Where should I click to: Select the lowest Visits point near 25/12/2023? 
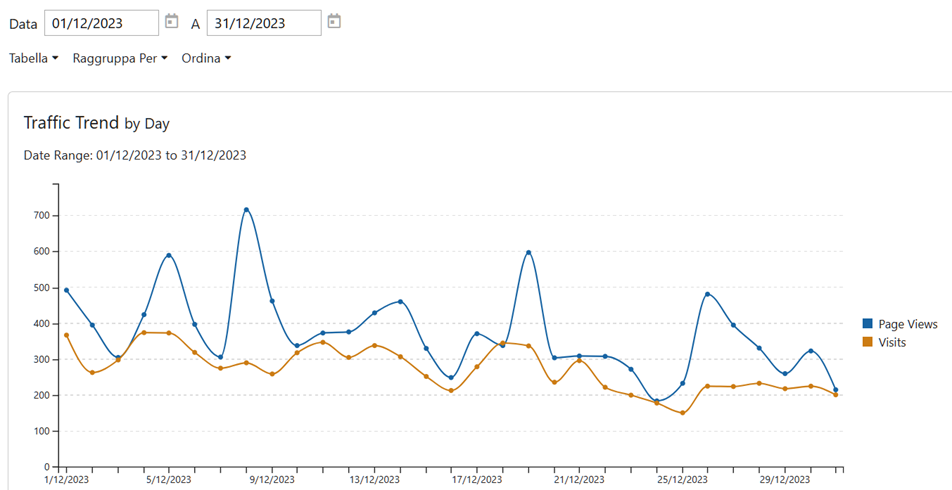(683, 413)
